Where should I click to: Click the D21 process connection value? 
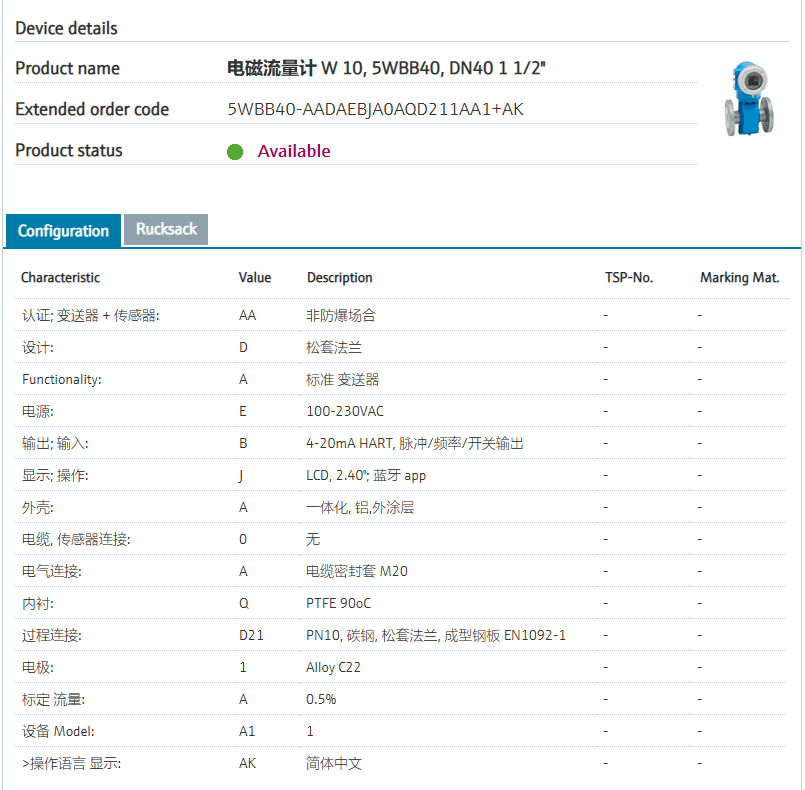pyautogui.click(x=250, y=635)
